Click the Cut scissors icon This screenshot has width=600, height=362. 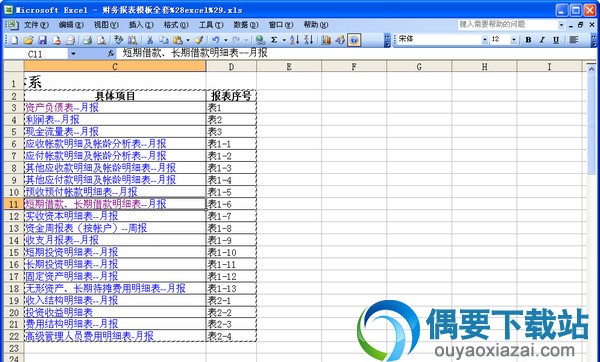point(150,40)
